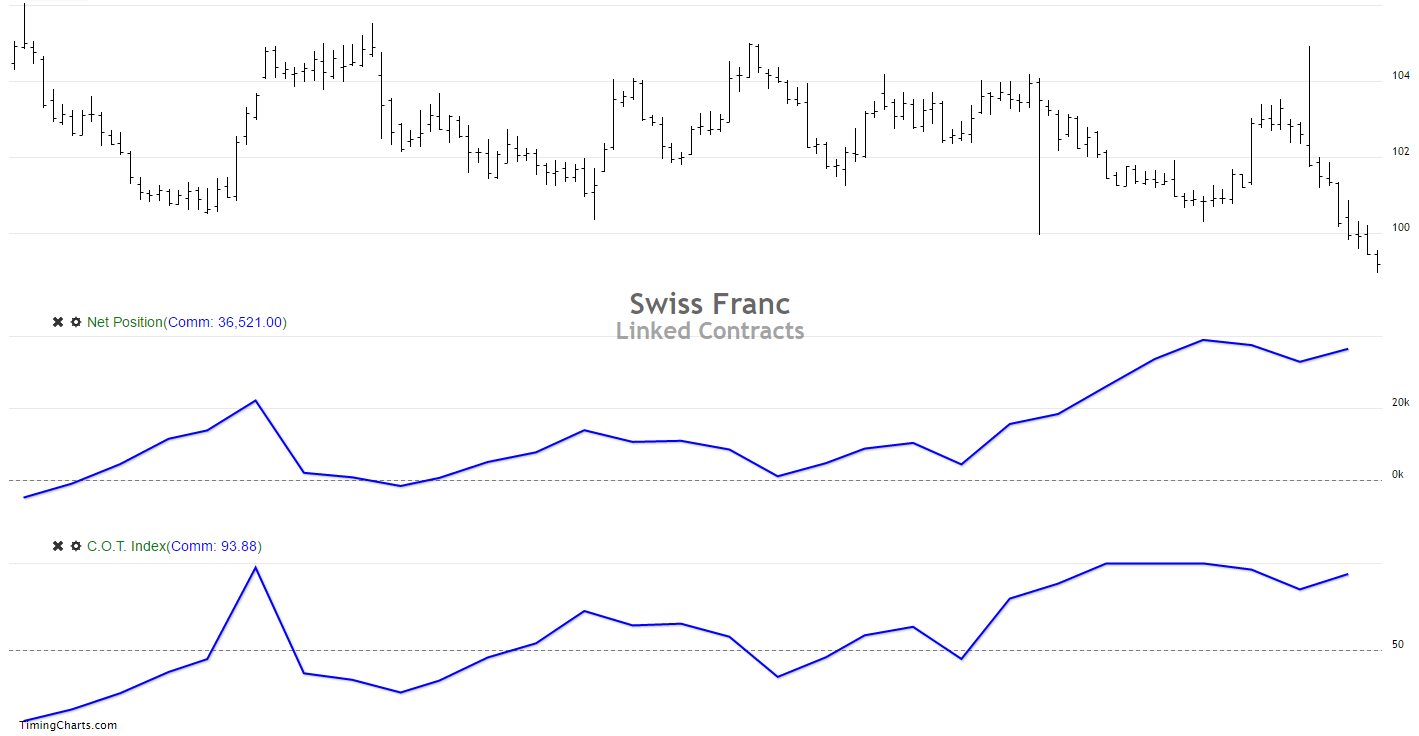Select the Comm: 36,521.00 value text
The width and height of the screenshot is (1419, 736).
(x=226, y=322)
